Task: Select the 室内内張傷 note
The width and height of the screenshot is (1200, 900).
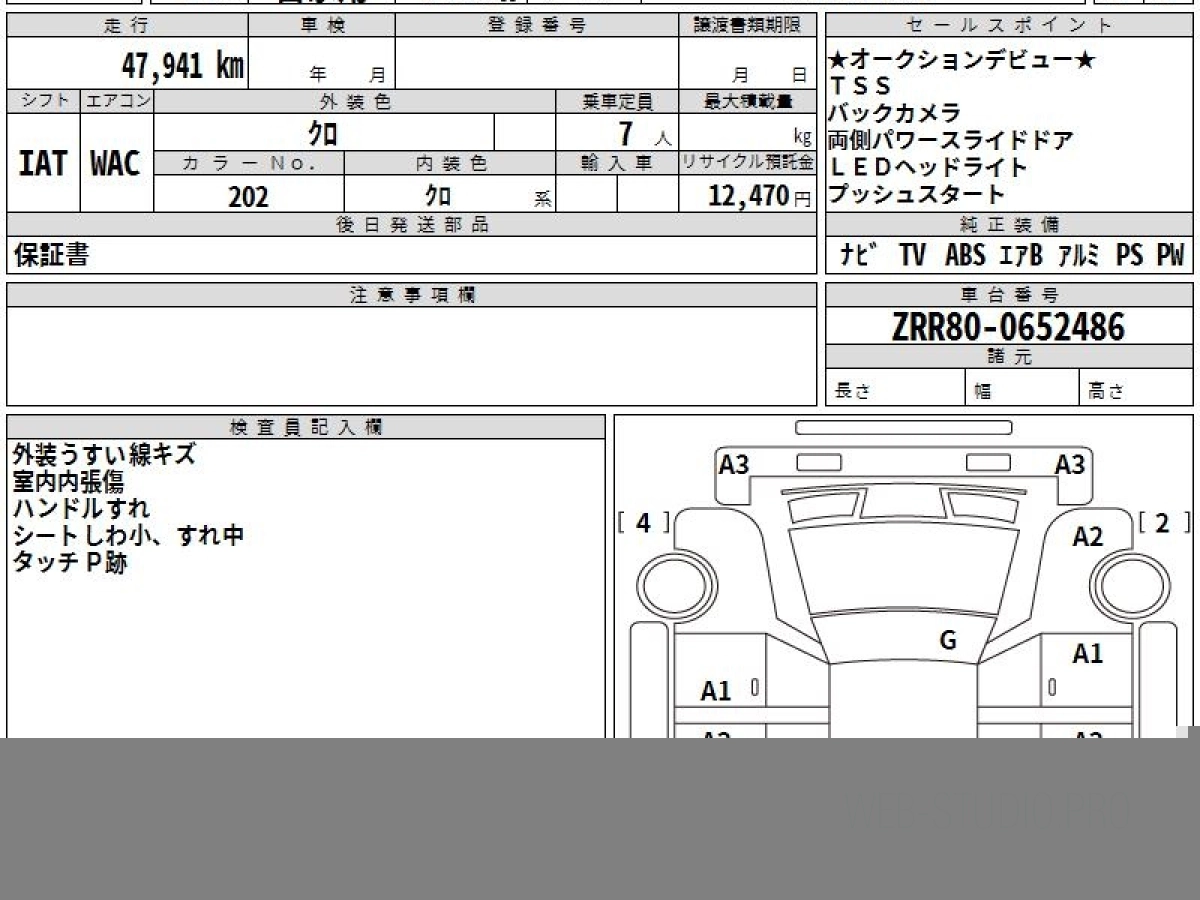Action: [x=69, y=482]
